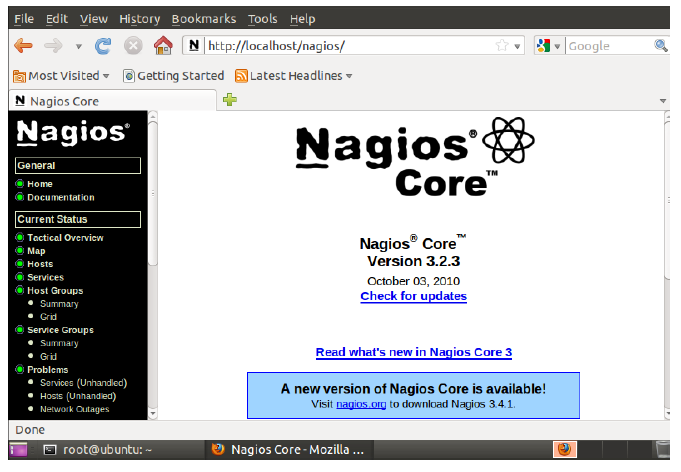681x472 pixels.
Task: Open the Getting Started bookmark
Action: tap(174, 76)
